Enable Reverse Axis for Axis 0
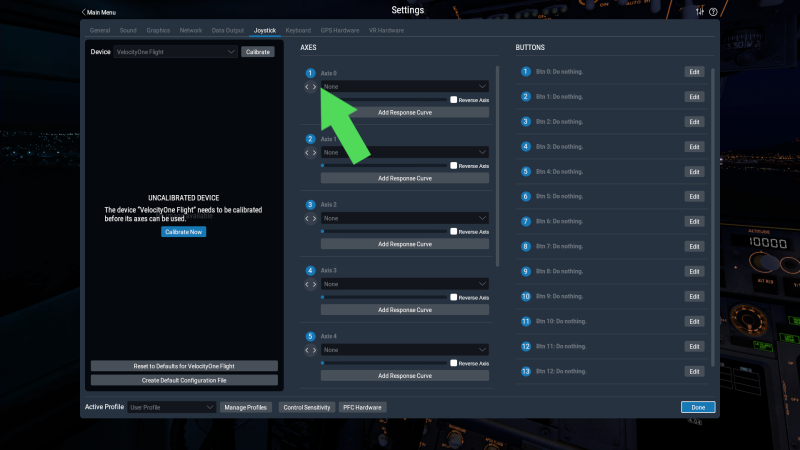Viewport: 800px width, 450px height. tap(454, 100)
